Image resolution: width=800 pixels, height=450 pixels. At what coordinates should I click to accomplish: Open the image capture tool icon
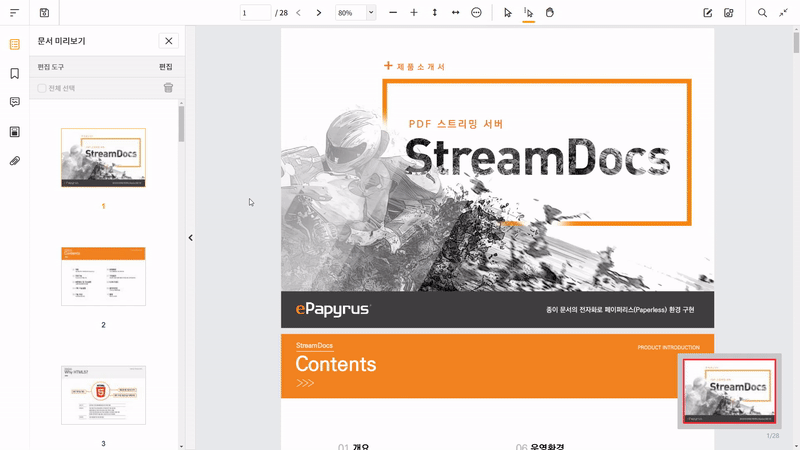pos(729,13)
